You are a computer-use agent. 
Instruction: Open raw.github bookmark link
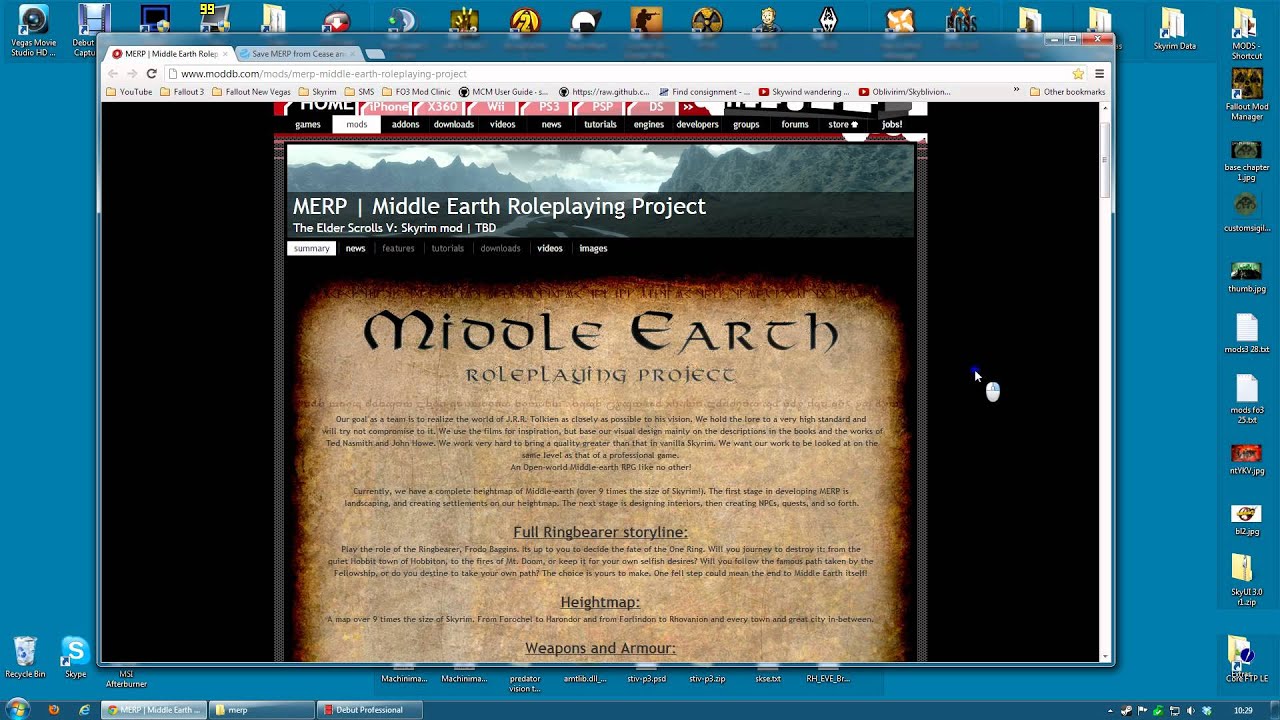click(x=604, y=91)
